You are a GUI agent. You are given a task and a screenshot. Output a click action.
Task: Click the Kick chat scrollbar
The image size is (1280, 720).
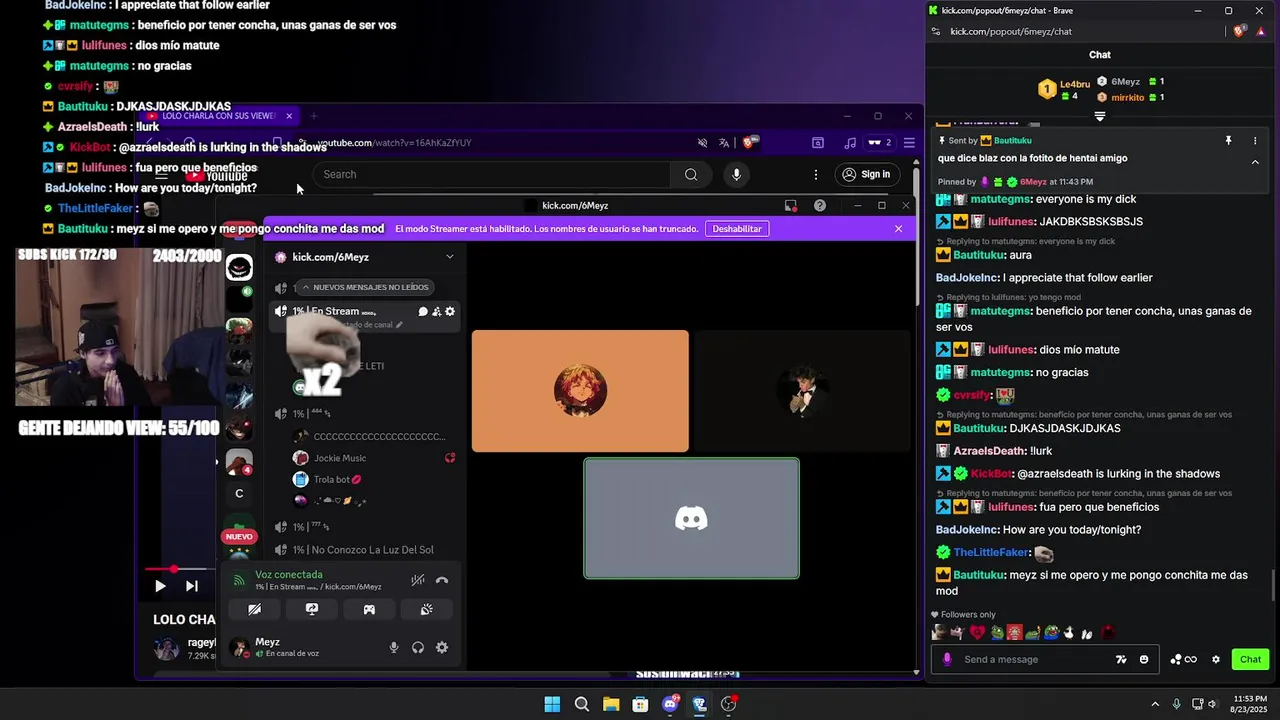click(x=1273, y=583)
